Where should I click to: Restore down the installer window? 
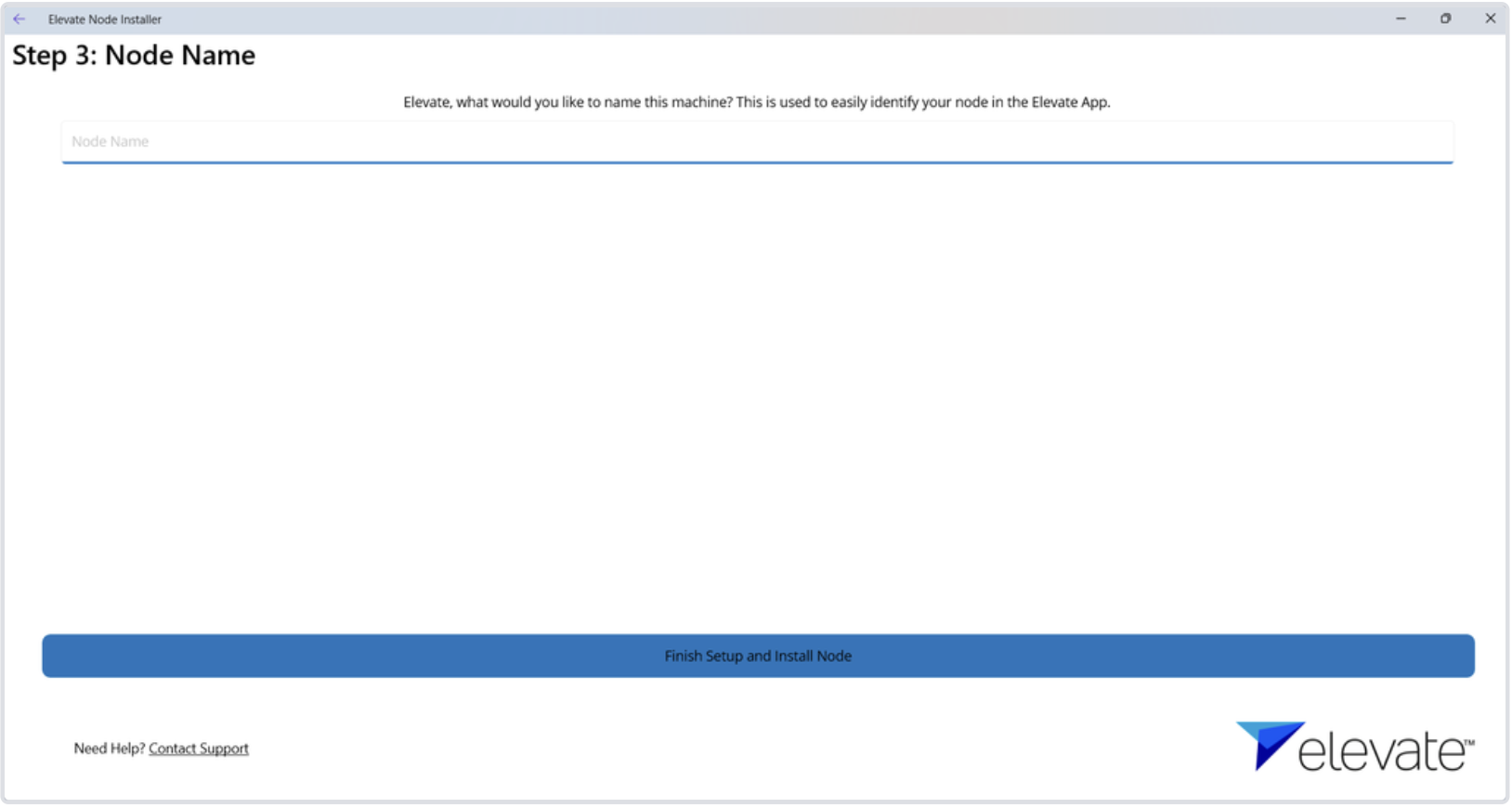click(1445, 19)
